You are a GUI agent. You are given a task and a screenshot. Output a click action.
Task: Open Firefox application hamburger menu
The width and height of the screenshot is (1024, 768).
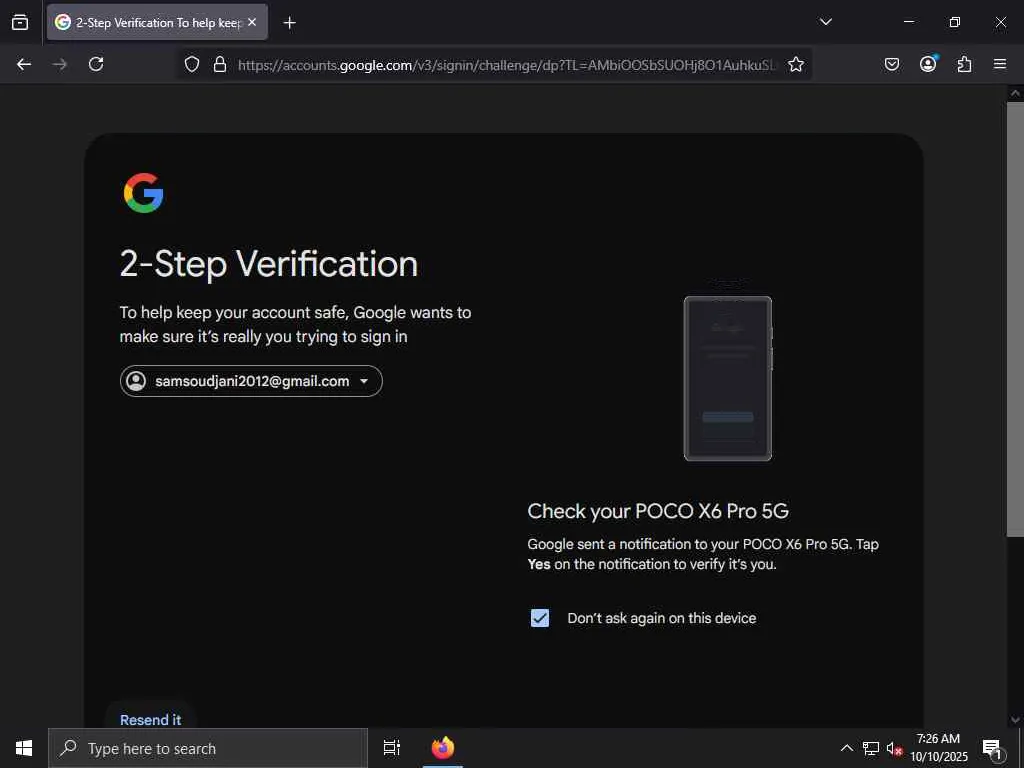(x=1000, y=64)
